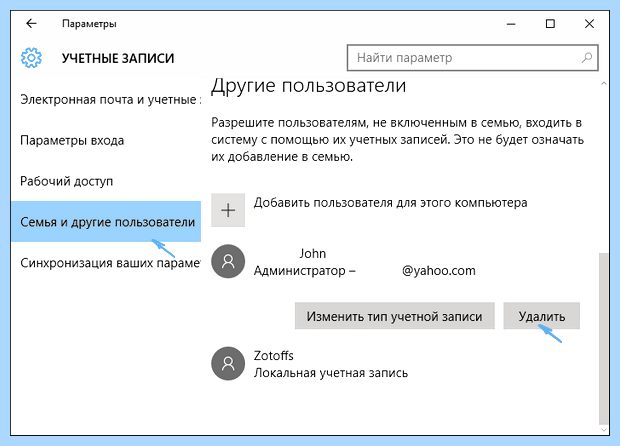
Task: Click the 'УЧЕТНЫЕ ЗАПИСИ' title
Action: point(118,58)
